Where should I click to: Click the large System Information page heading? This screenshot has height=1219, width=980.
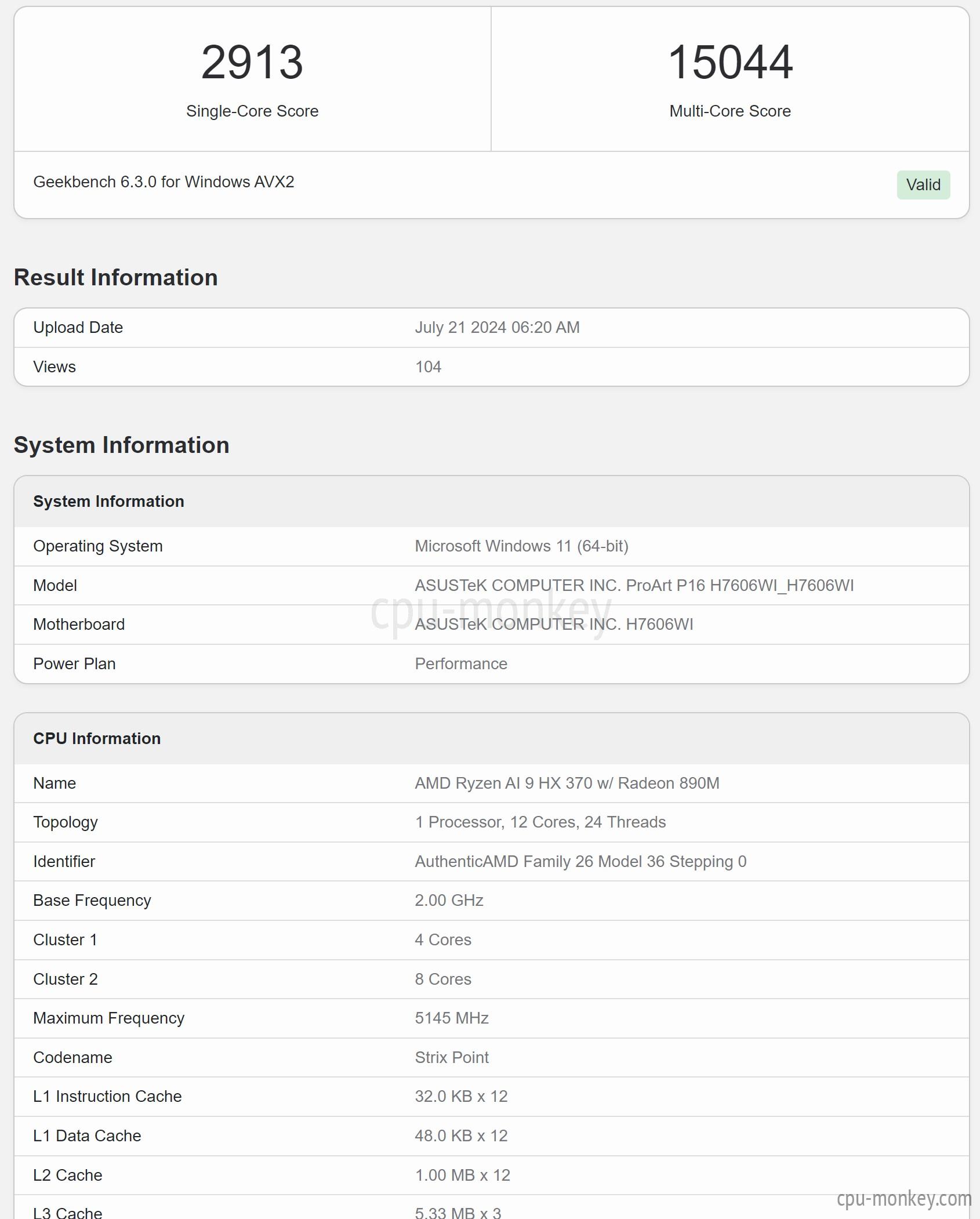[x=122, y=445]
